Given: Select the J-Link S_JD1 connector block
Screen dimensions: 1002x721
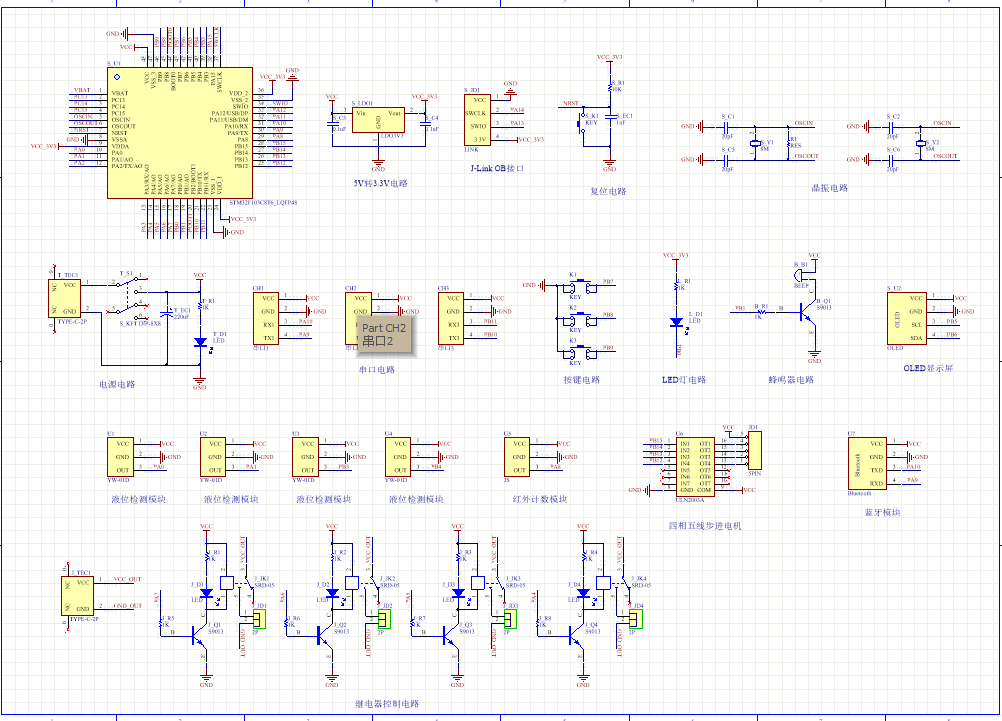Looking at the screenshot, I should click(479, 119).
